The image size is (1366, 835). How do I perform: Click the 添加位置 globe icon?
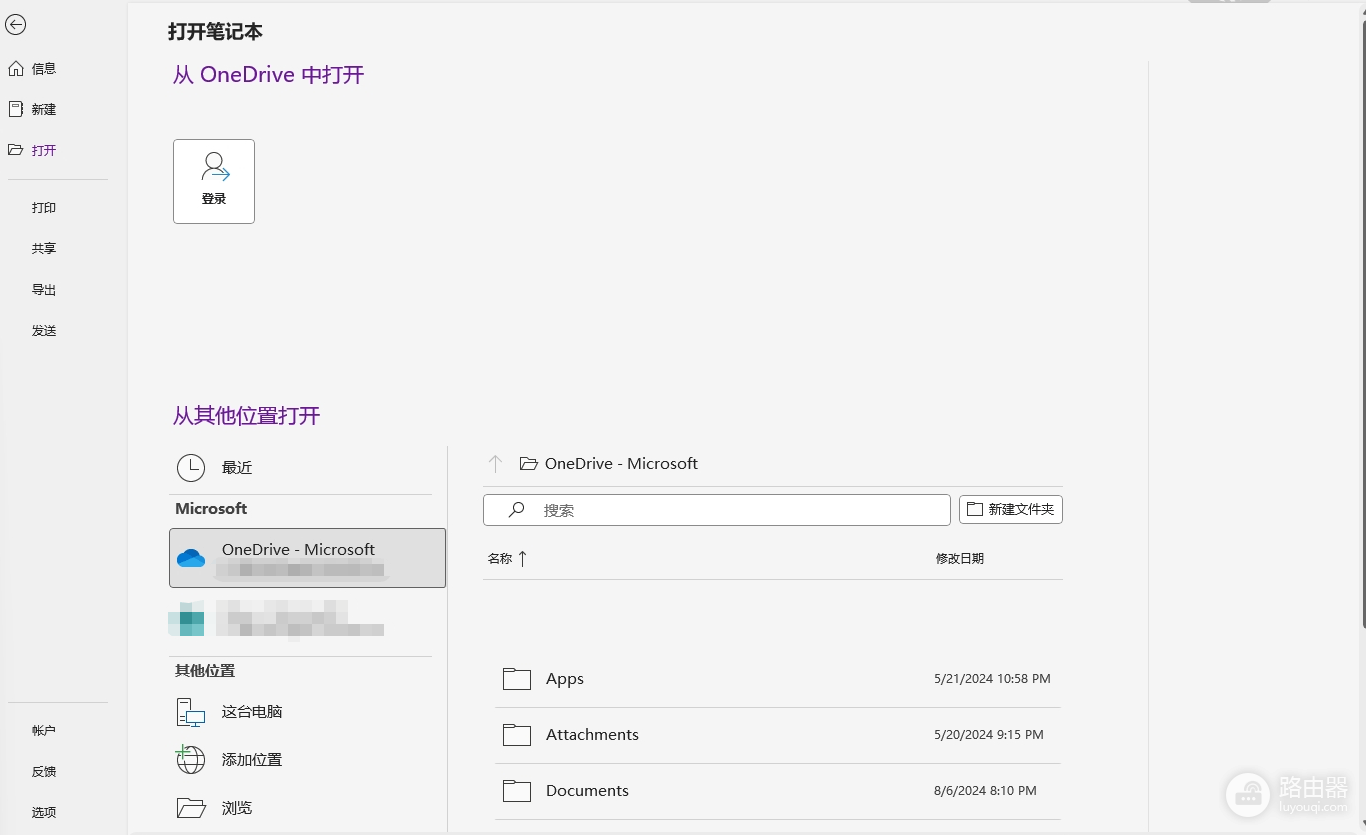[x=190, y=760]
